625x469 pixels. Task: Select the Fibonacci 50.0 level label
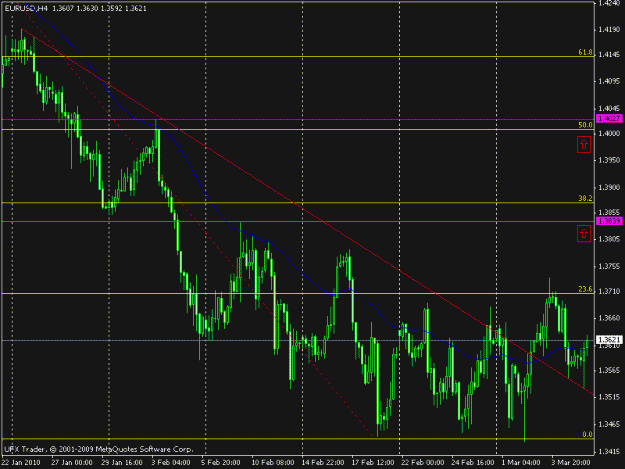point(585,125)
